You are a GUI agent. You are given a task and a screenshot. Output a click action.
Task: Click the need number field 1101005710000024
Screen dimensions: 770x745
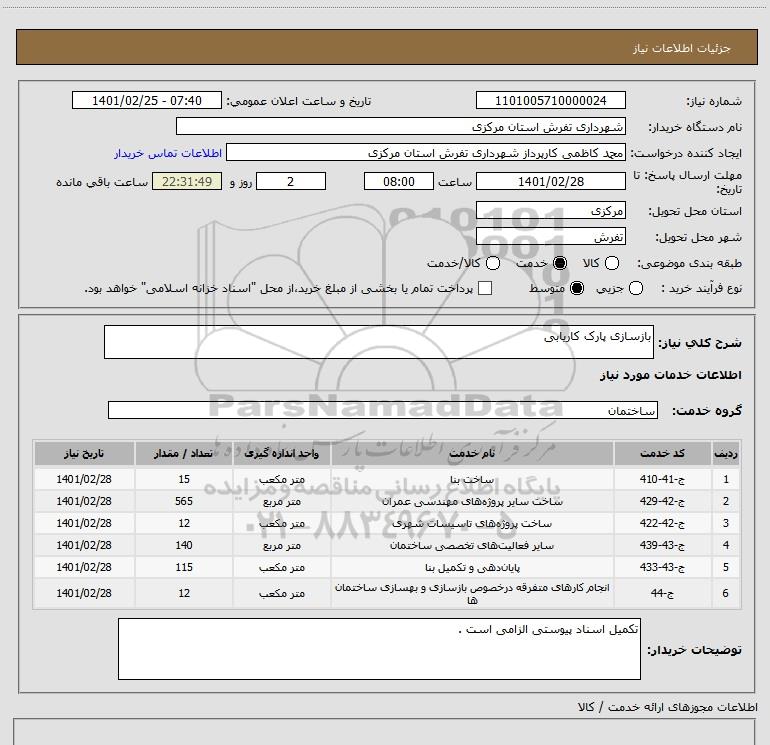coord(550,101)
